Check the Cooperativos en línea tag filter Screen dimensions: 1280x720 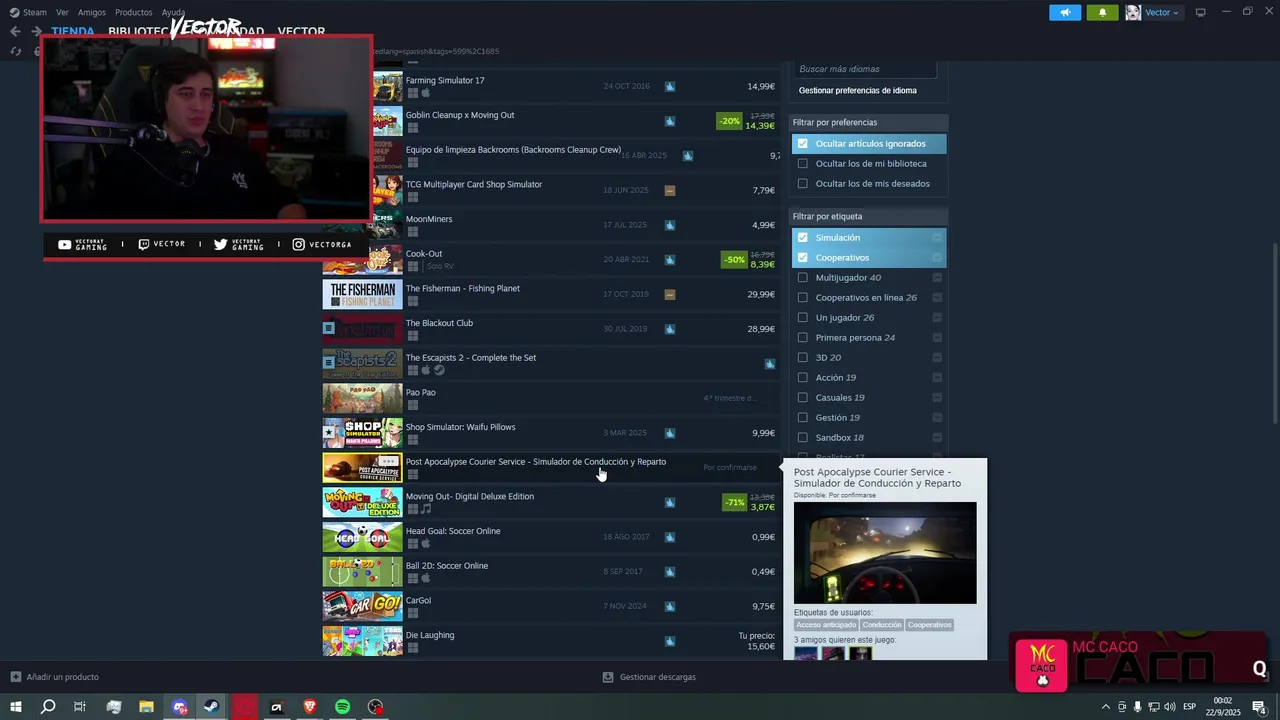(x=802, y=298)
